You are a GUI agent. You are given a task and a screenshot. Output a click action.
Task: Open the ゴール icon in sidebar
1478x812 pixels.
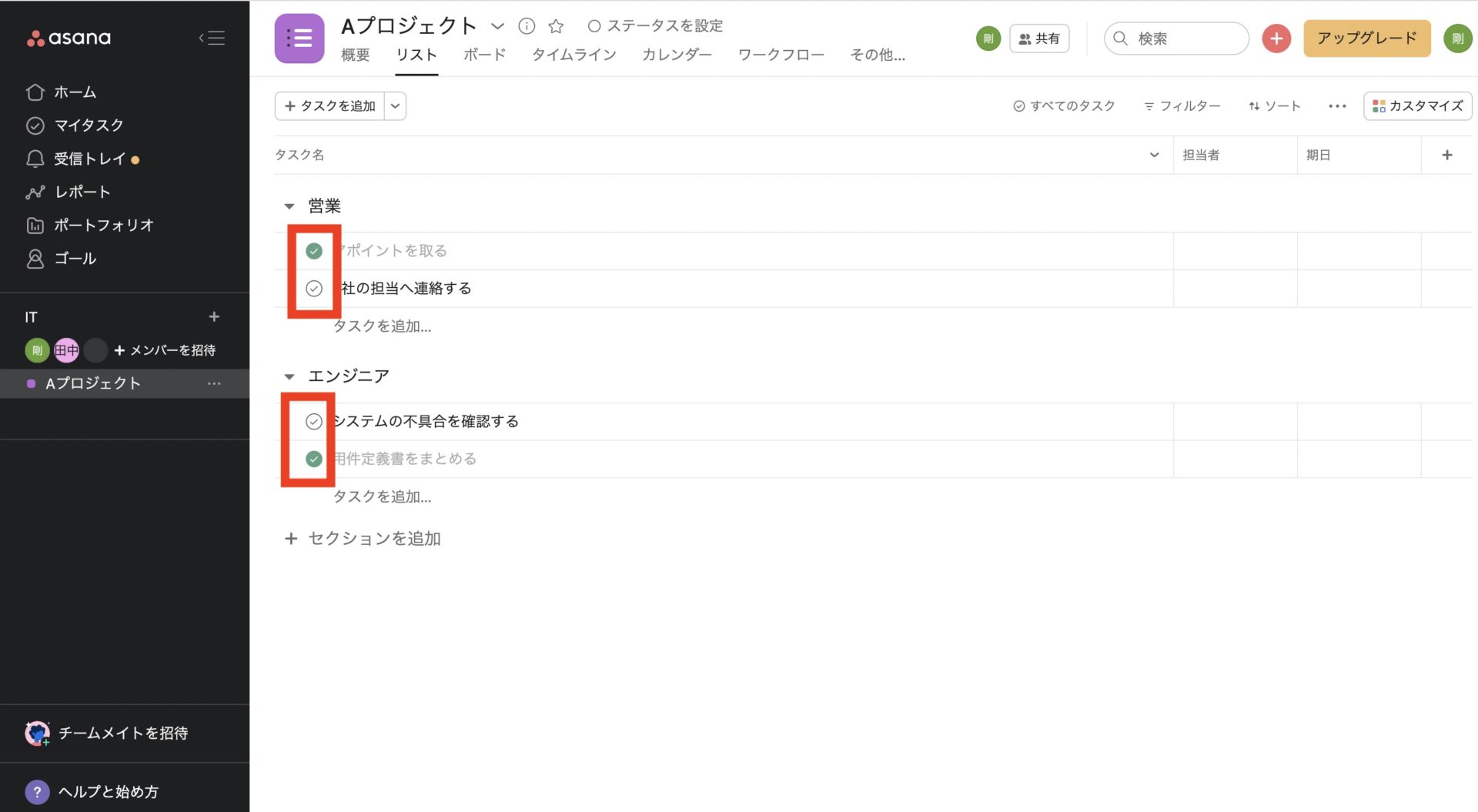(35, 258)
